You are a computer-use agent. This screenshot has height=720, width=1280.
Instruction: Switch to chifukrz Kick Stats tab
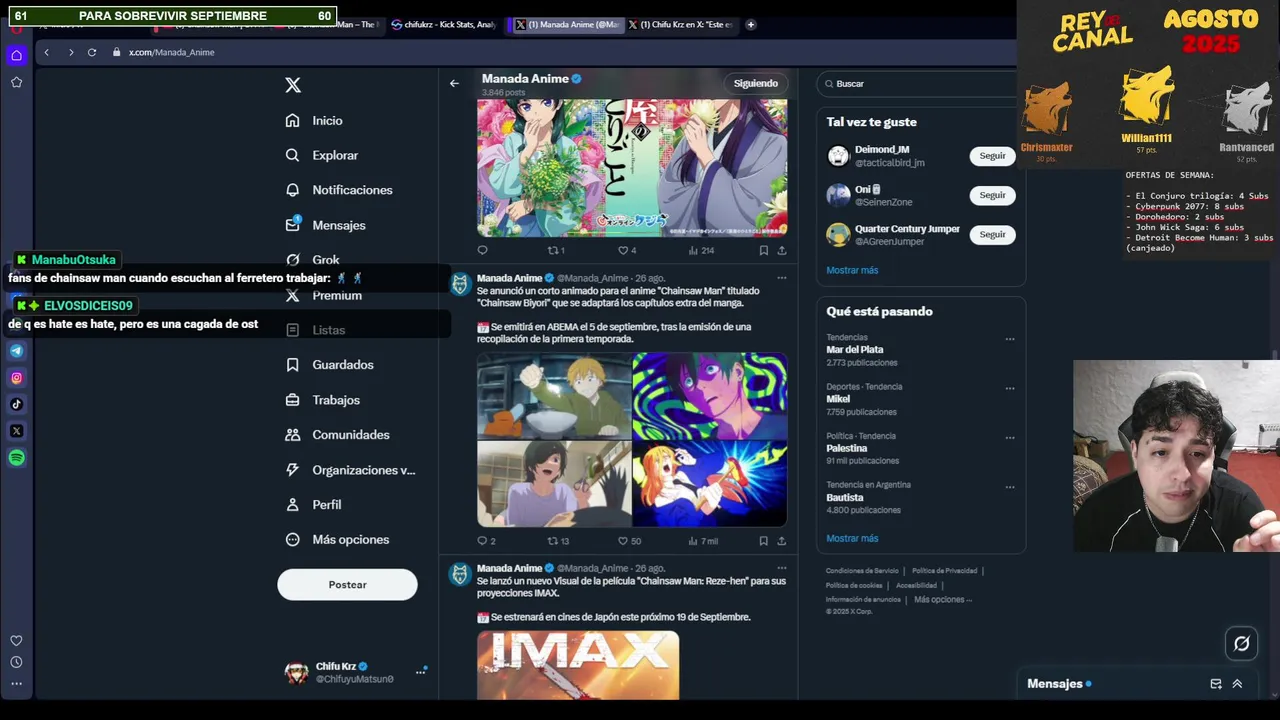pos(443,24)
